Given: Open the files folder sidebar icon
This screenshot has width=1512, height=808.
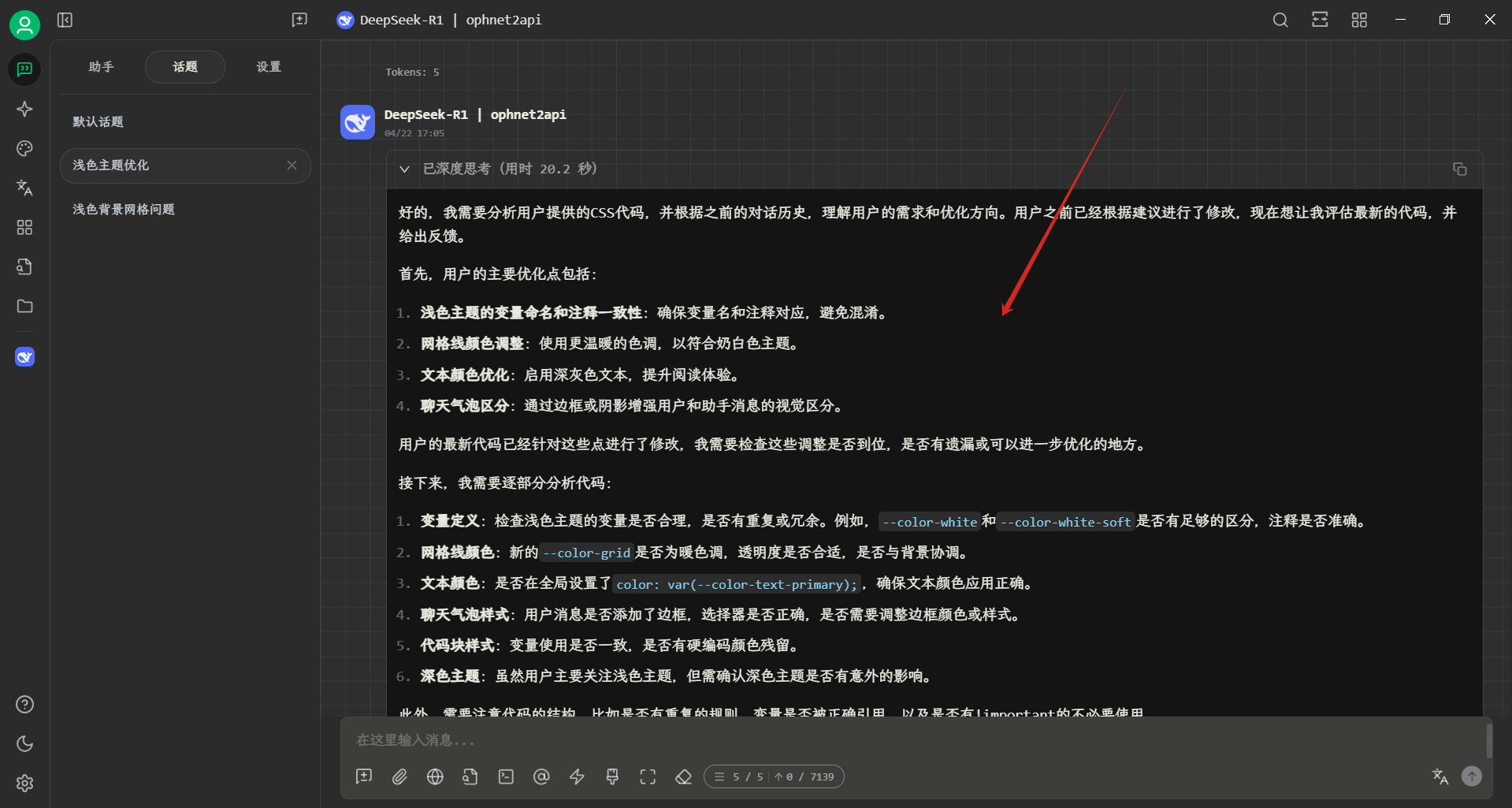Looking at the screenshot, I should point(24,306).
